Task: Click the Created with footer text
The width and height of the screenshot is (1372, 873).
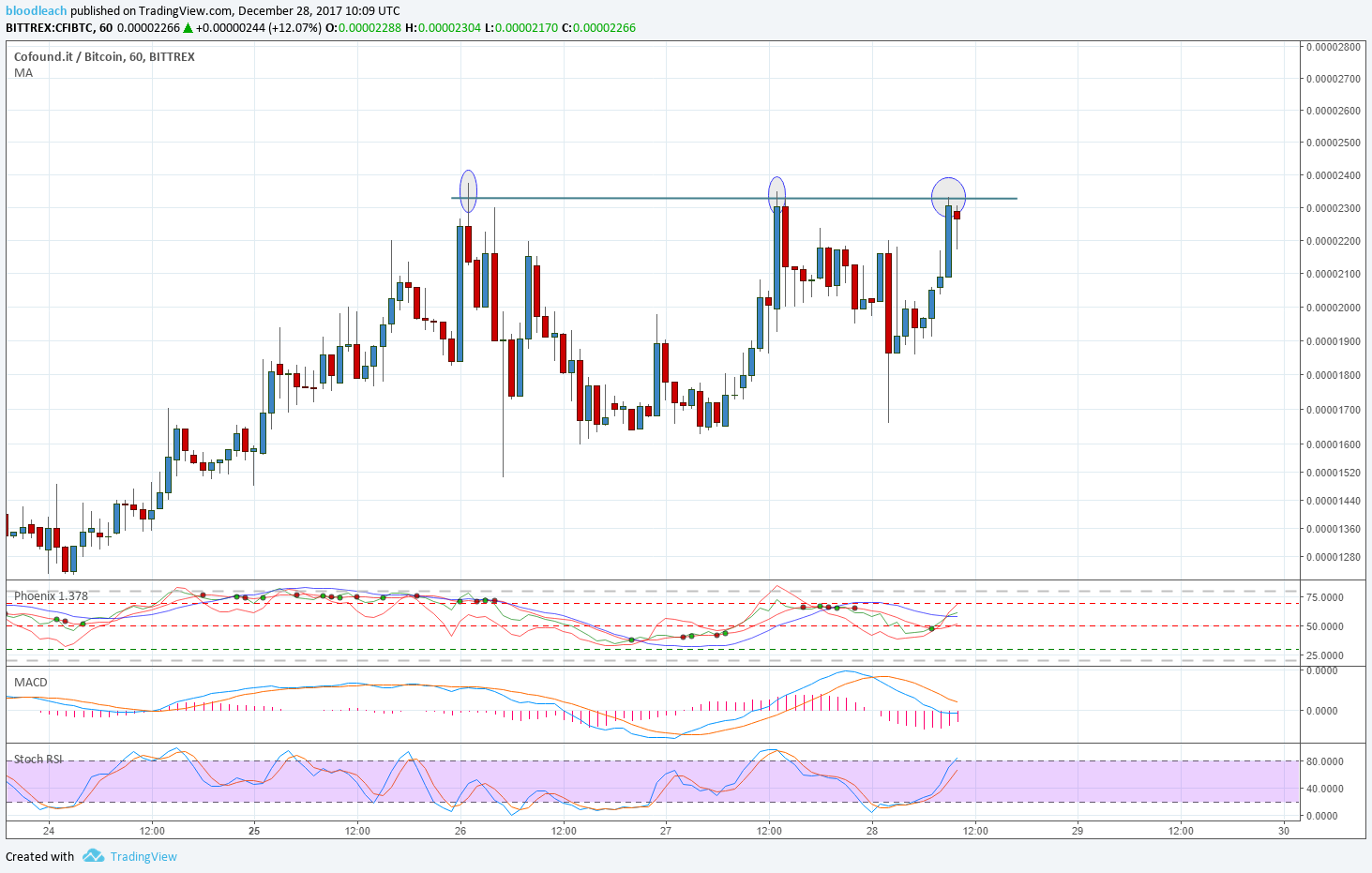Action: (x=39, y=856)
